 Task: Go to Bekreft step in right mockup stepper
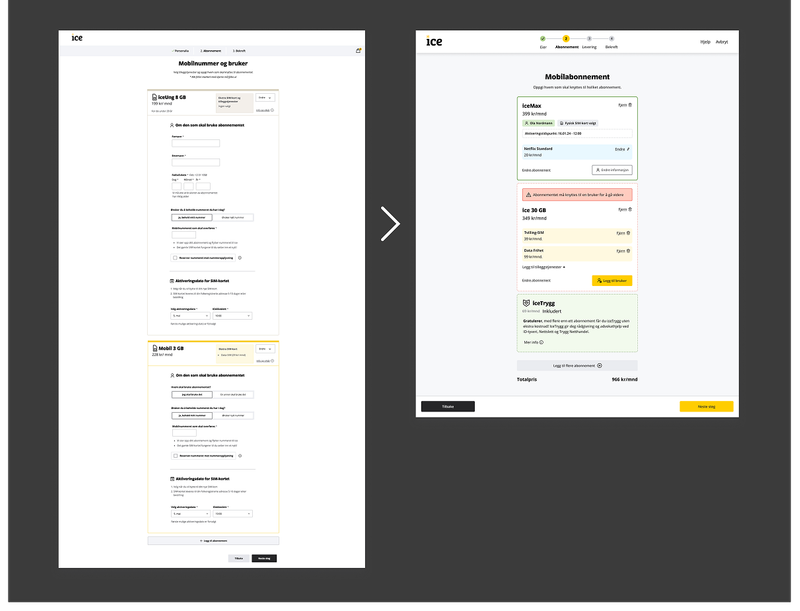(x=611, y=42)
